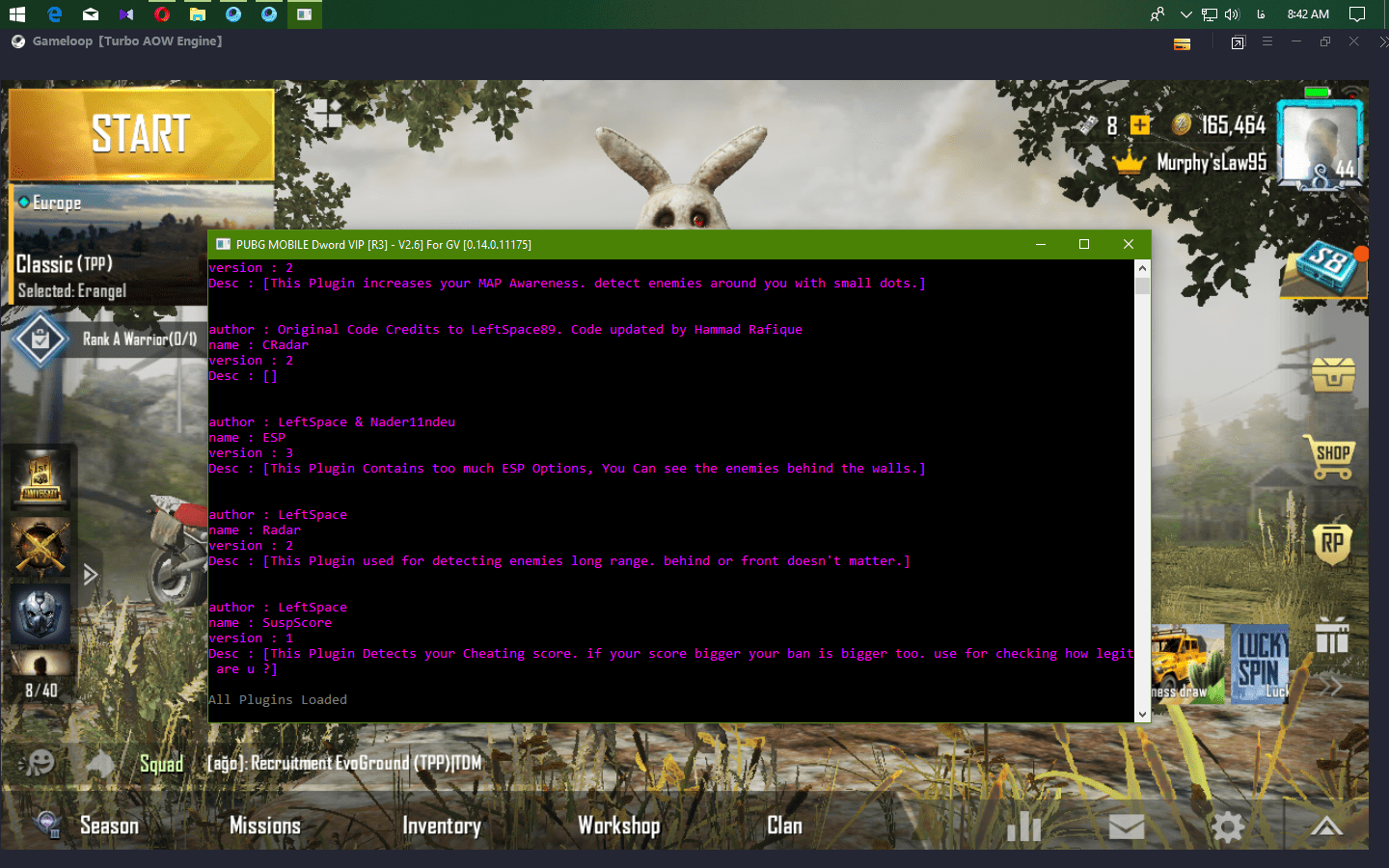
Task: Show hidden system tray icons
Action: [x=1185, y=14]
